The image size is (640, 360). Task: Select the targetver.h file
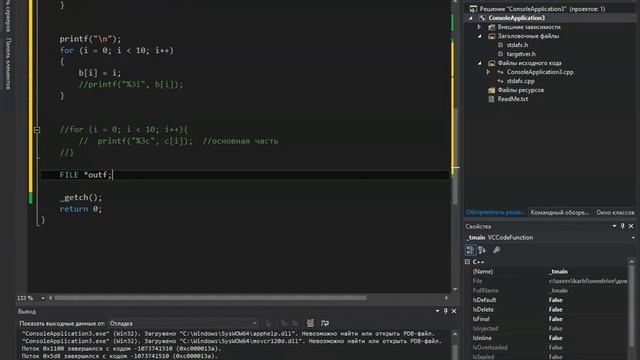click(521, 54)
